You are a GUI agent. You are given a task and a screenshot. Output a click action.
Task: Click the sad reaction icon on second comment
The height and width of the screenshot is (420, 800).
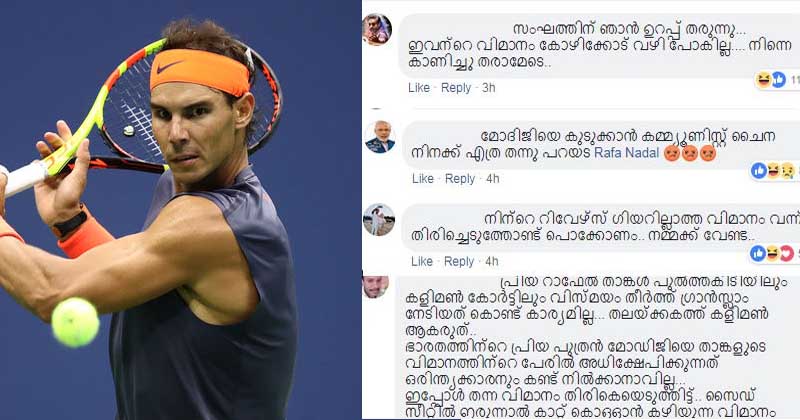[x=787, y=171]
